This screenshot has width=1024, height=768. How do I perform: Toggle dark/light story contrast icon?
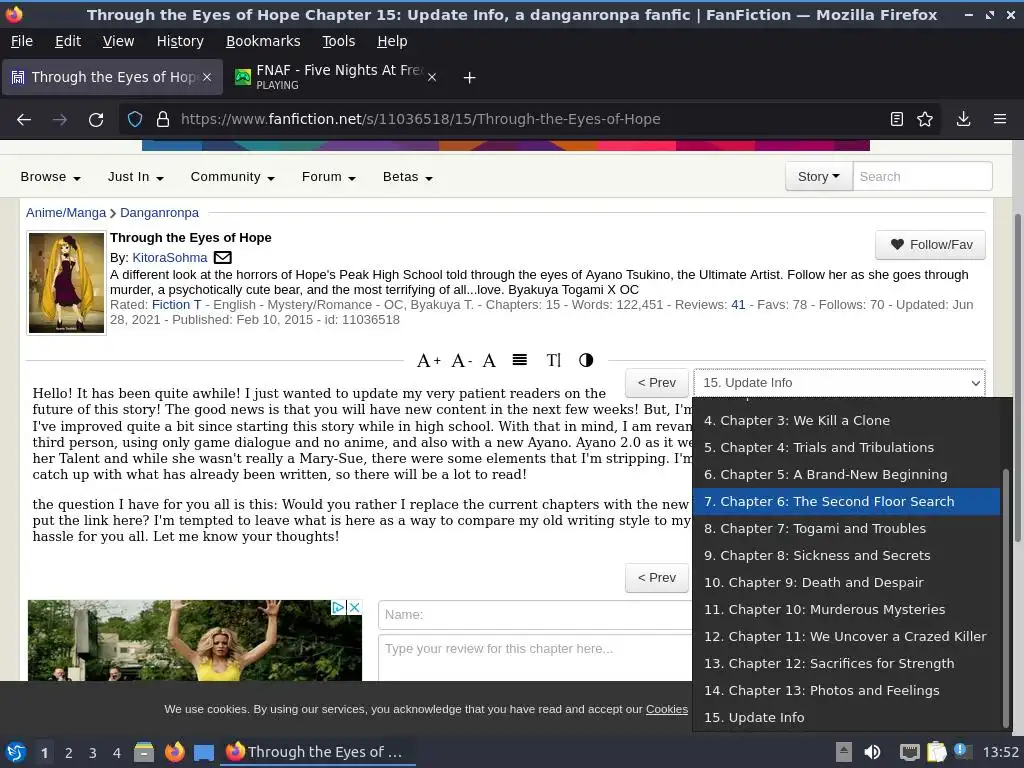tap(586, 360)
